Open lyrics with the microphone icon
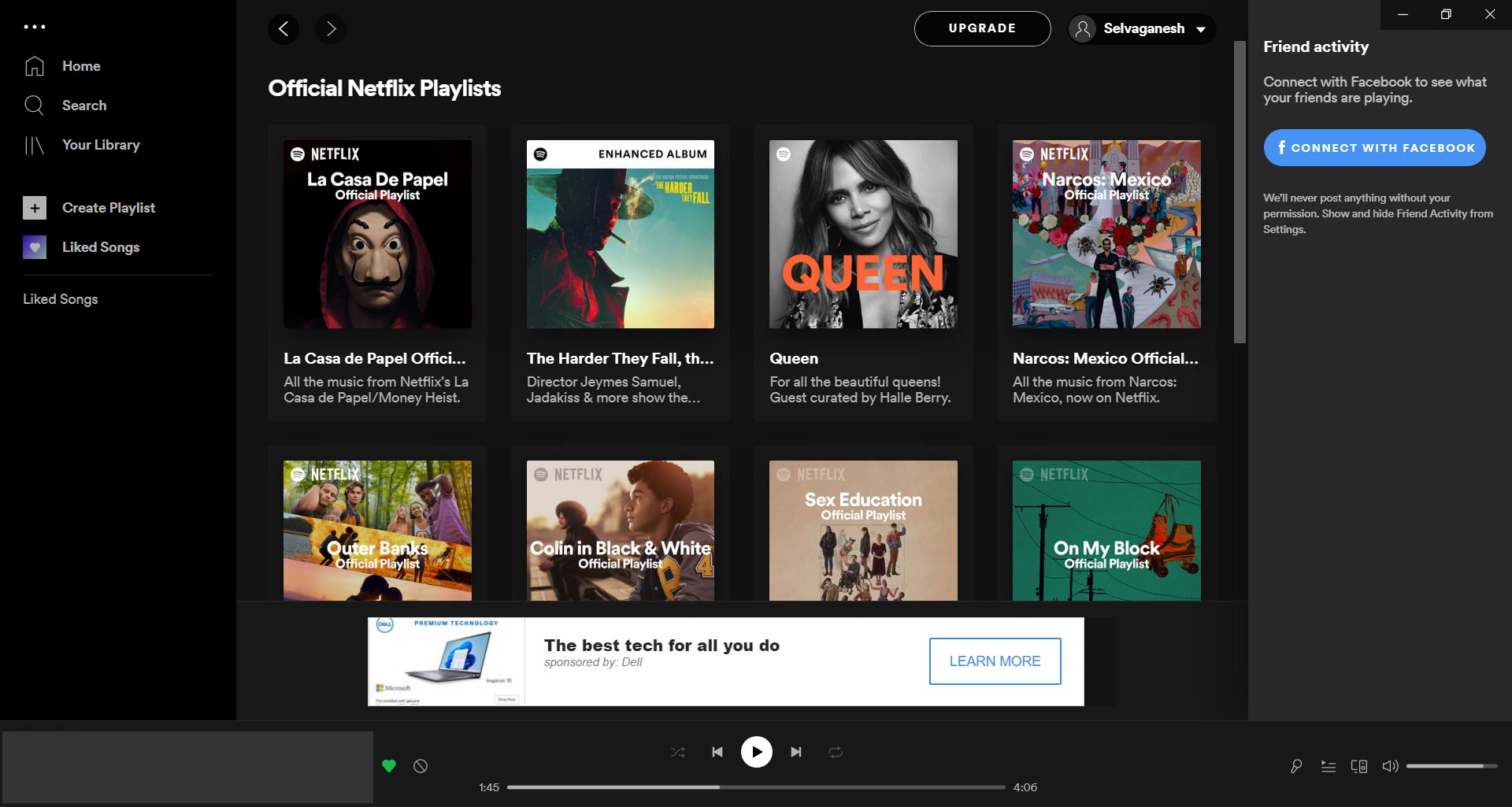This screenshot has width=1512, height=807. click(1296, 766)
